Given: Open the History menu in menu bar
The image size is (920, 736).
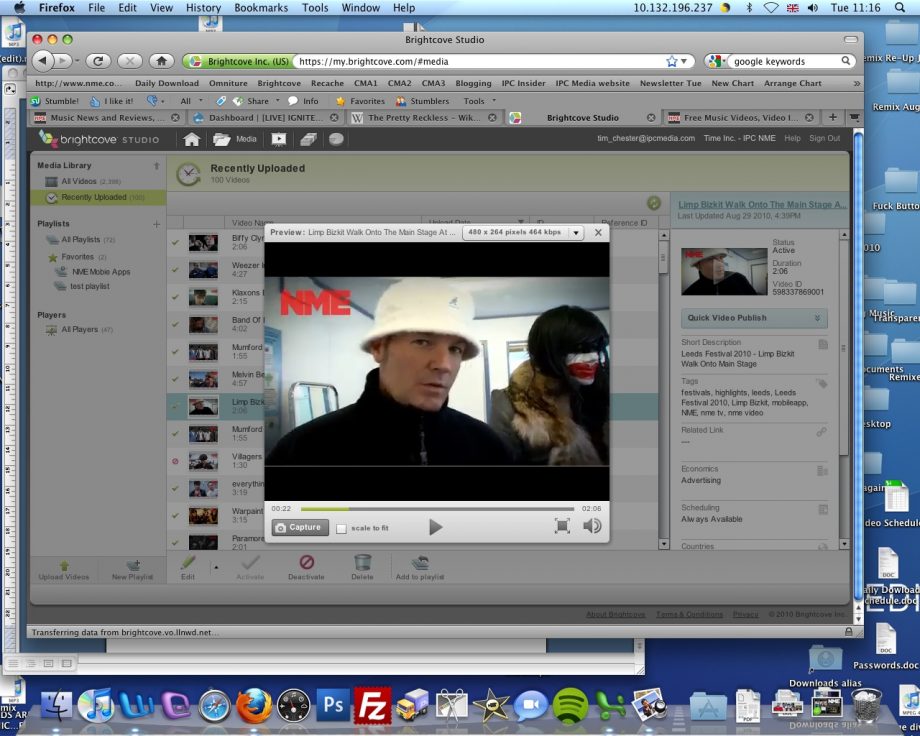Looking at the screenshot, I should (203, 8).
